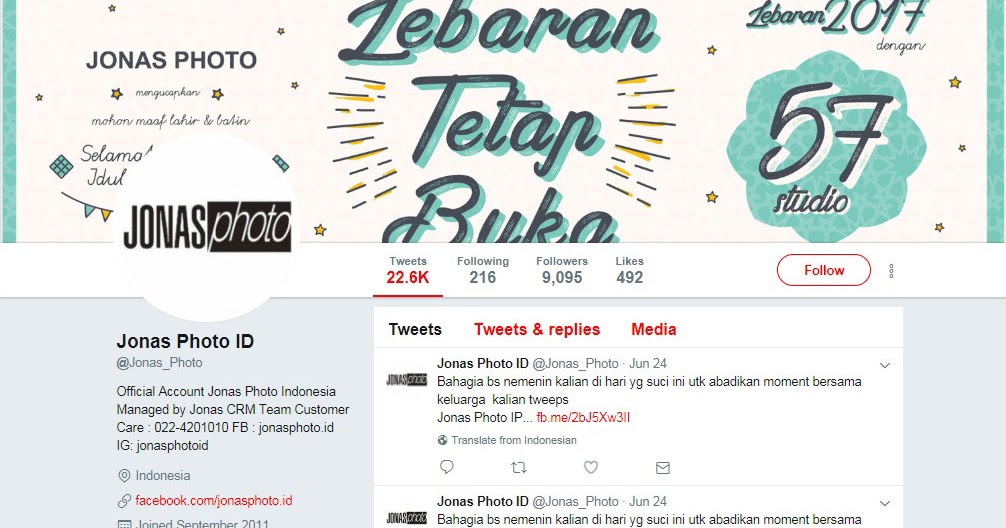View the 9,095 Followers list

click(562, 270)
